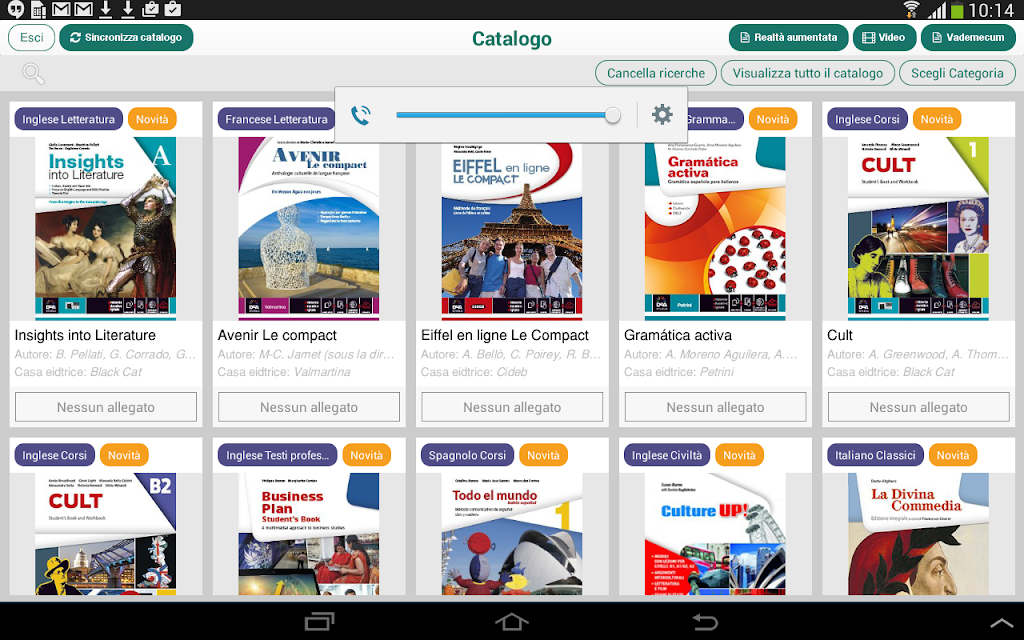Image resolution: width=1024 pixels, height=640 pixels.
Task: Open the Video section
Action: (884, 37)
